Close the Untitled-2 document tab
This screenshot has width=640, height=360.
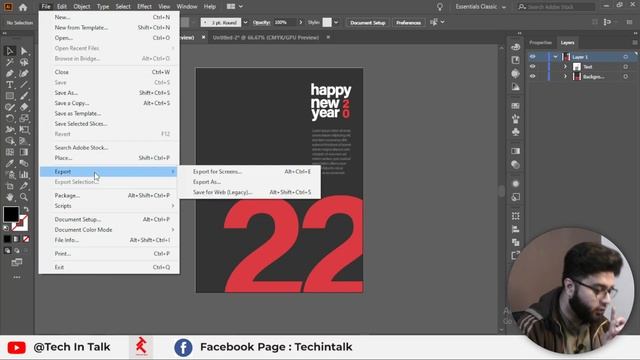click(328, 37)
